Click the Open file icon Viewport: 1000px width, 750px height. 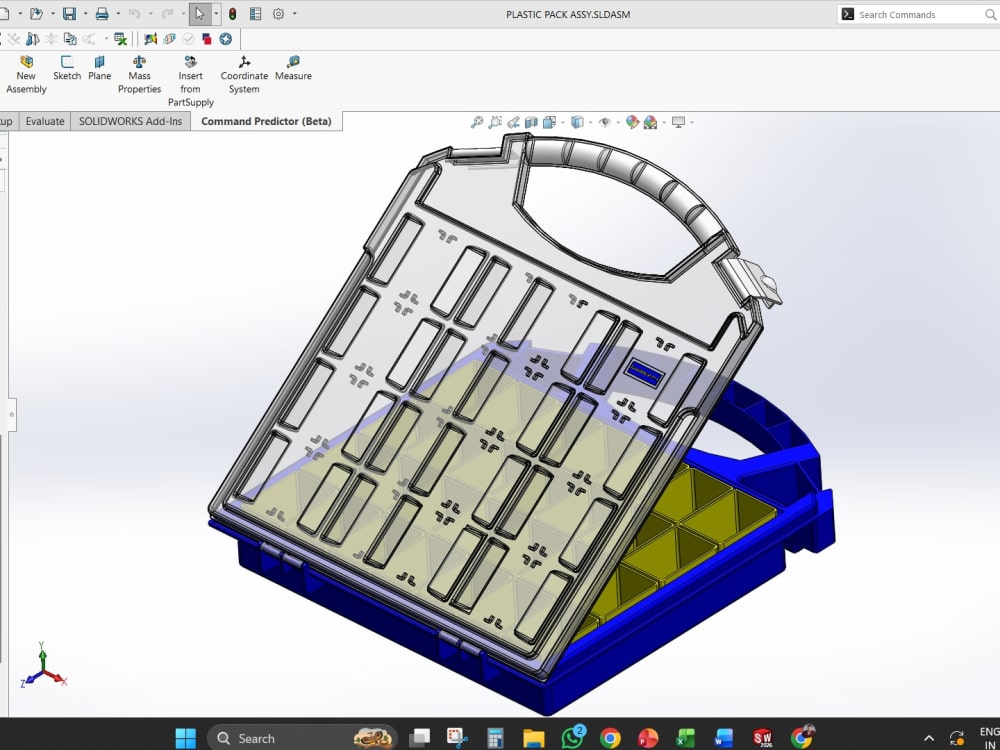pyautogui.click(x=36, y=13)
